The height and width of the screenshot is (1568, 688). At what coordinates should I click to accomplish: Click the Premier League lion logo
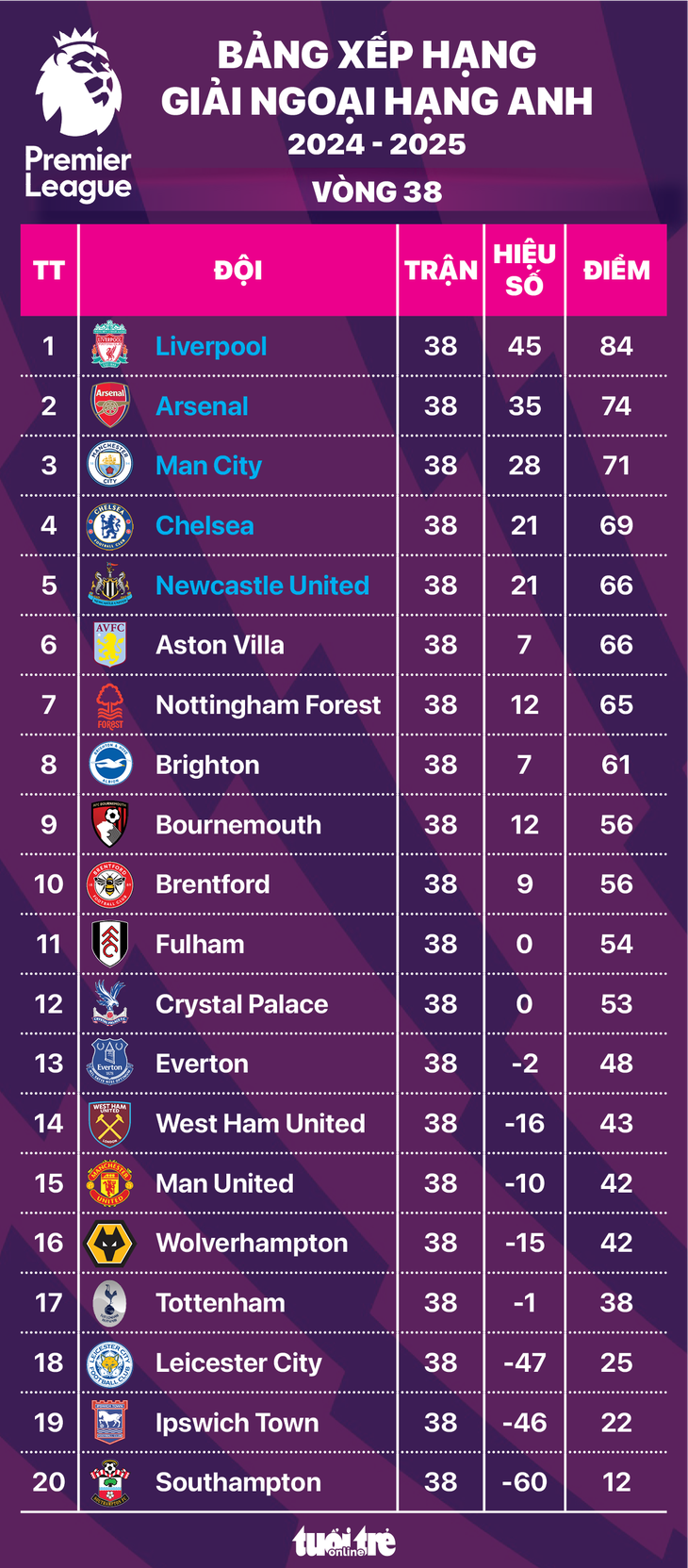[79, 85]
